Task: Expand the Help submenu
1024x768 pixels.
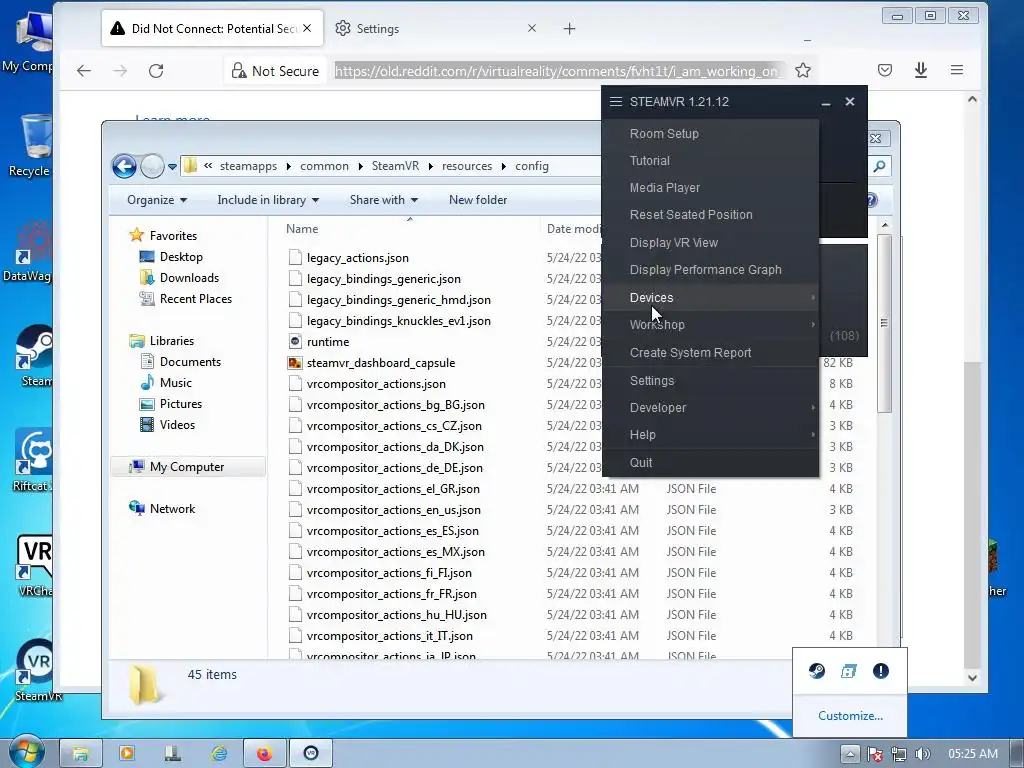Action: [x=711, y=435]
